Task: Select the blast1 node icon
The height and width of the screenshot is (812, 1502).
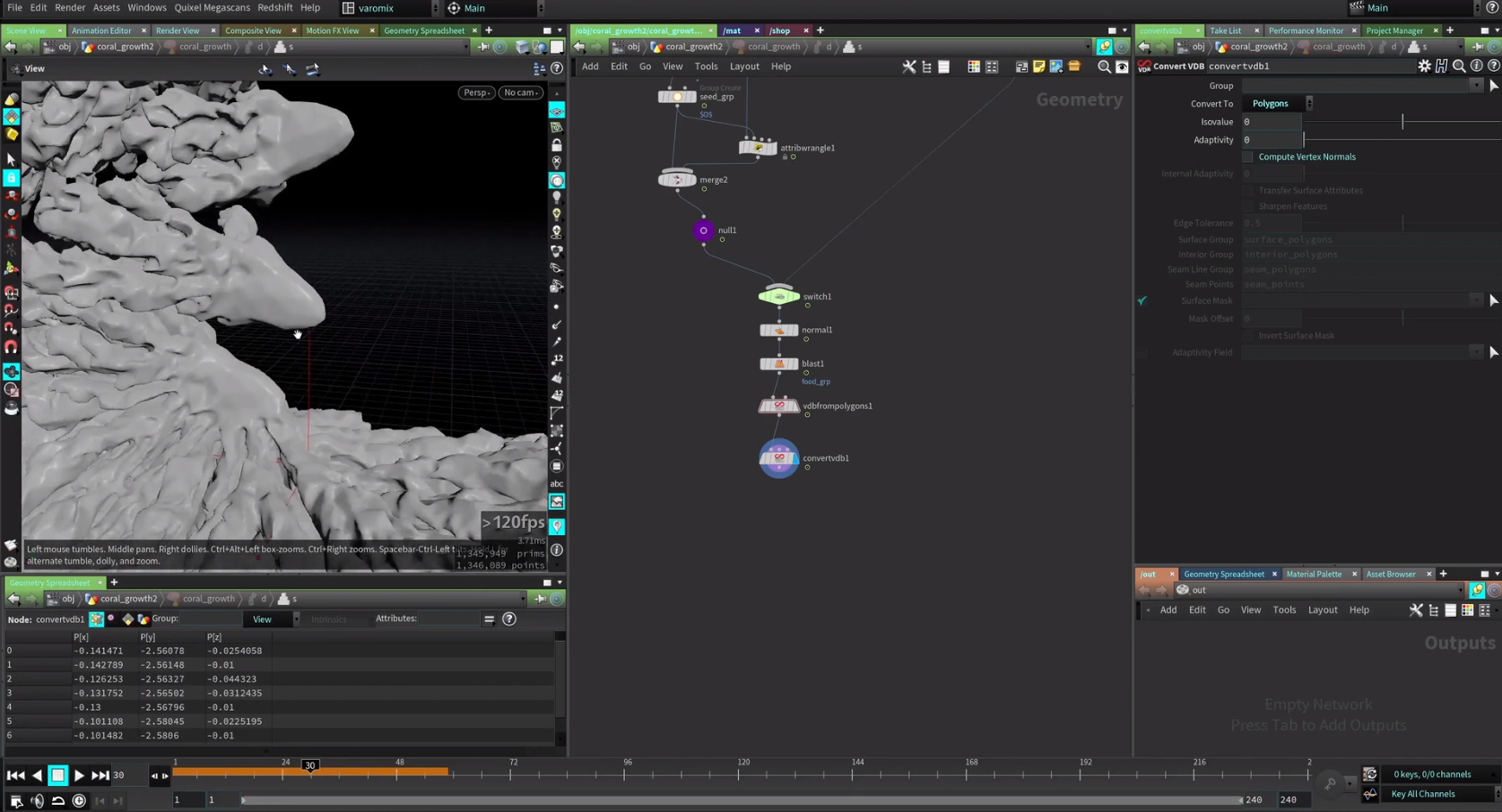Action: point(778,364)
